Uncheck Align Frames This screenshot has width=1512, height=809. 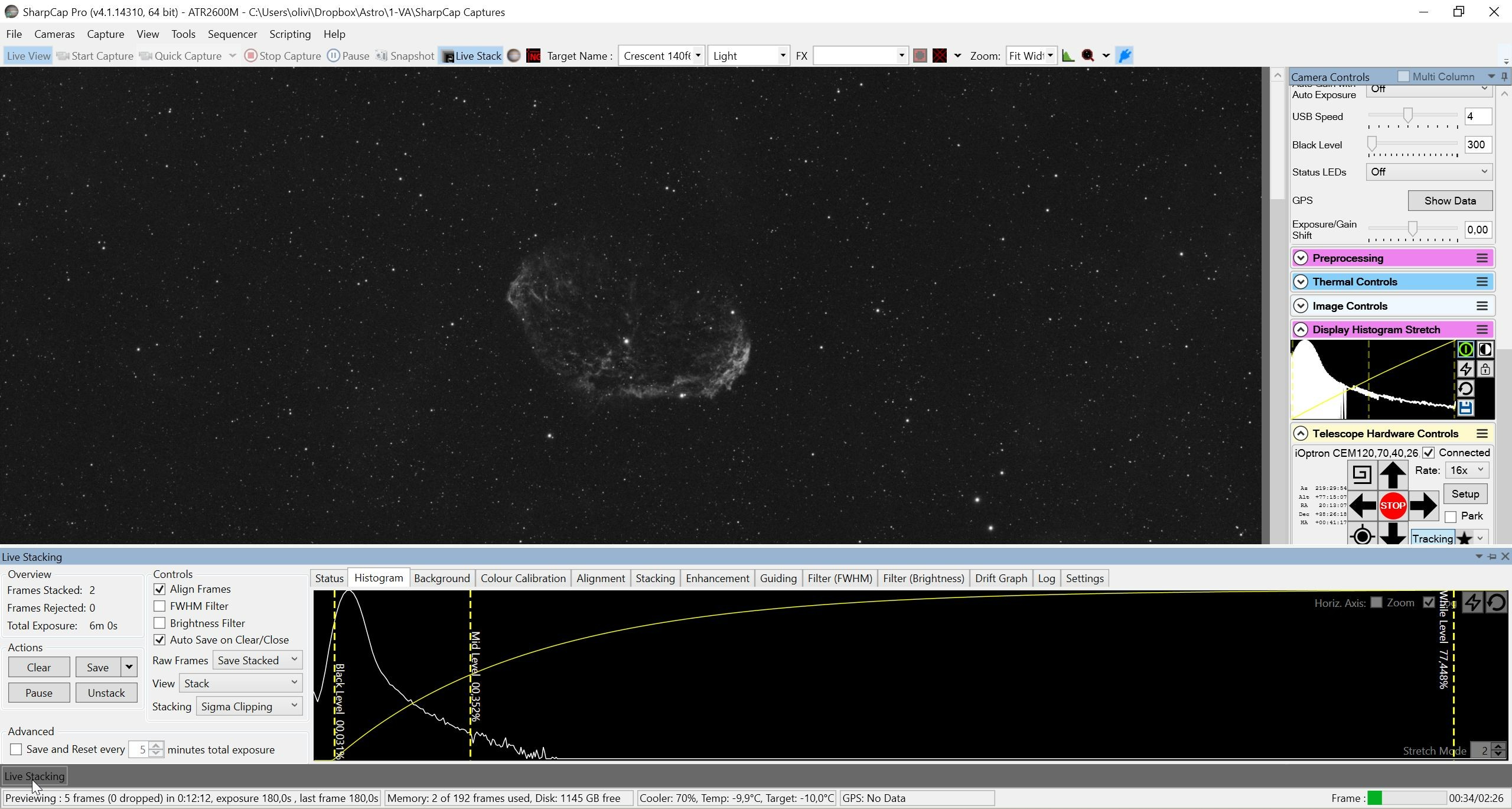(x=159, y=589)
